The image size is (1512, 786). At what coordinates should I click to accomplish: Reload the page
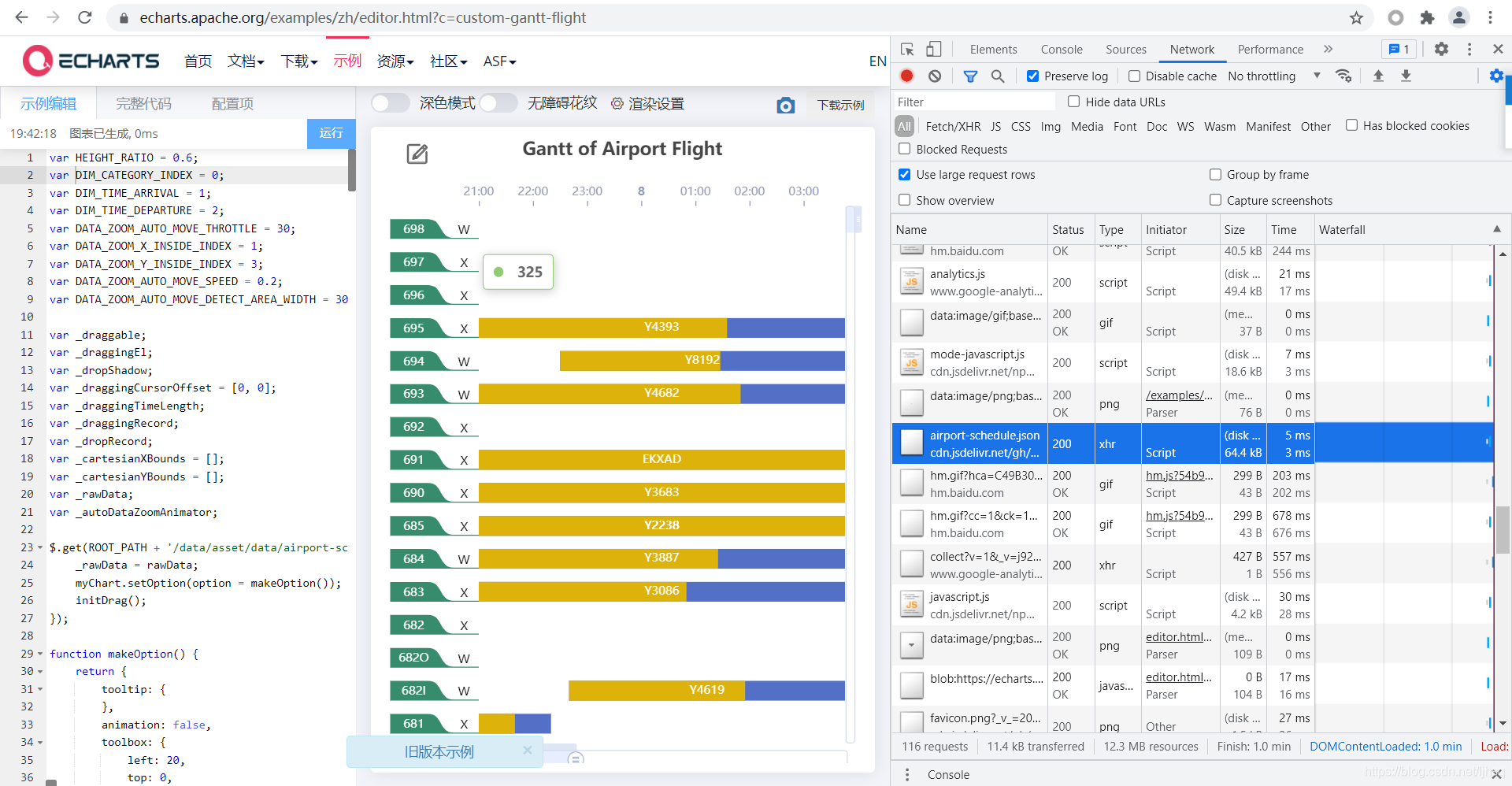(x=85, y=17)
